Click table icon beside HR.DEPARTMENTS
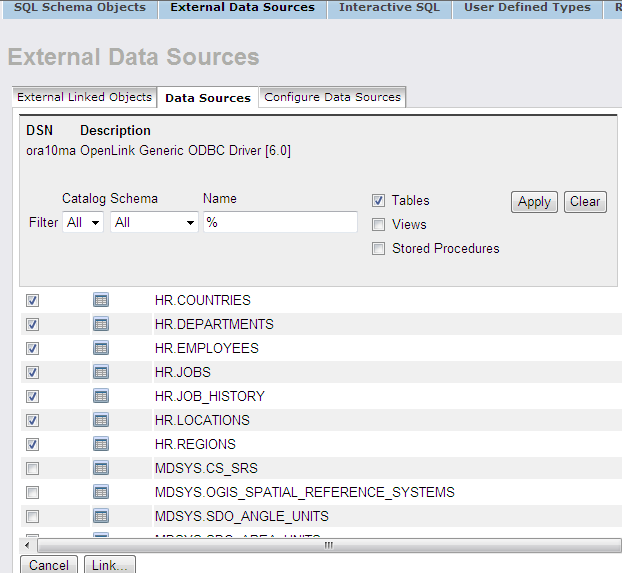 (100, 324)
